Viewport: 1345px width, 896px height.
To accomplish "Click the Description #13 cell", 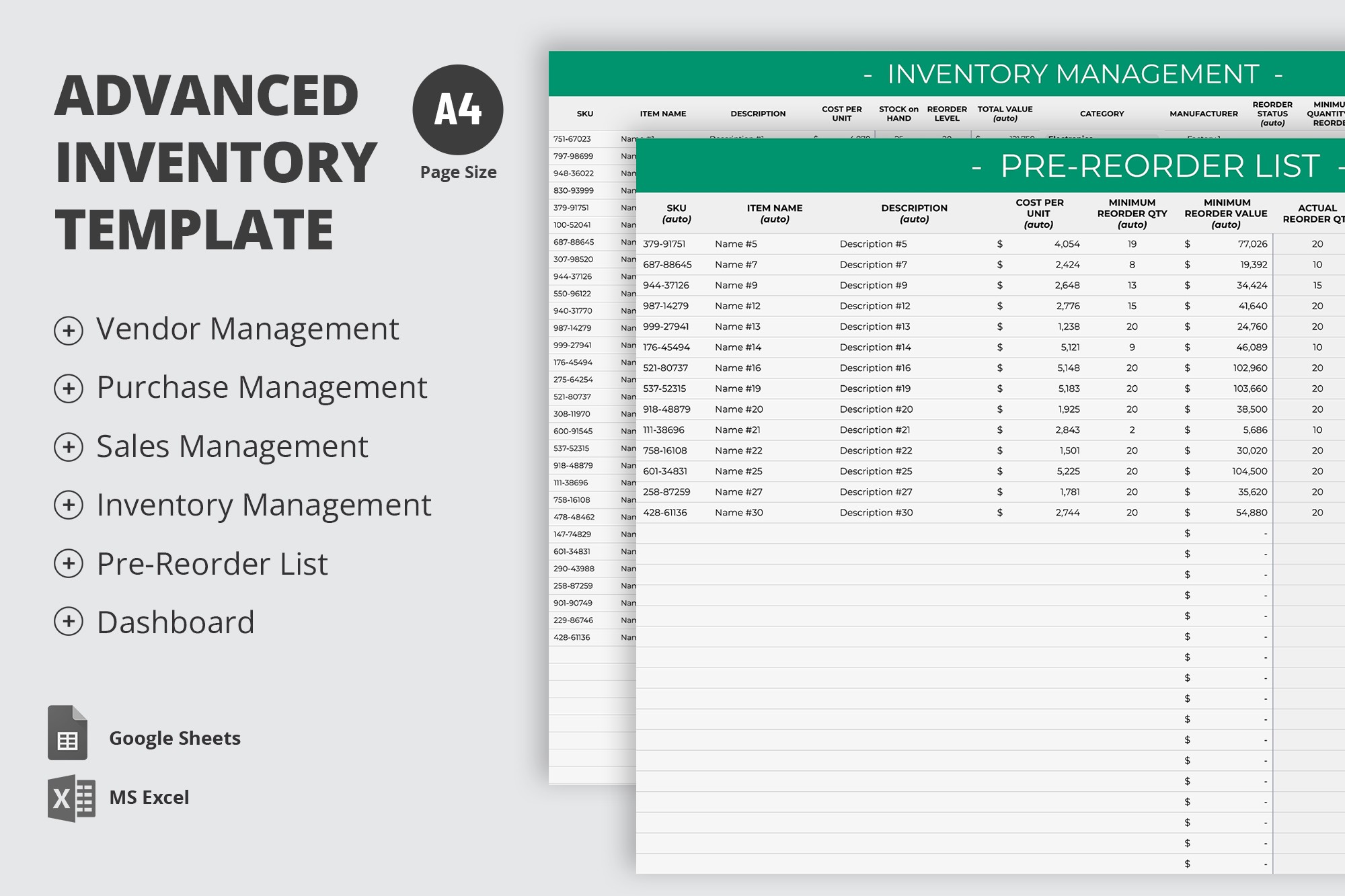I will point(874,326).
